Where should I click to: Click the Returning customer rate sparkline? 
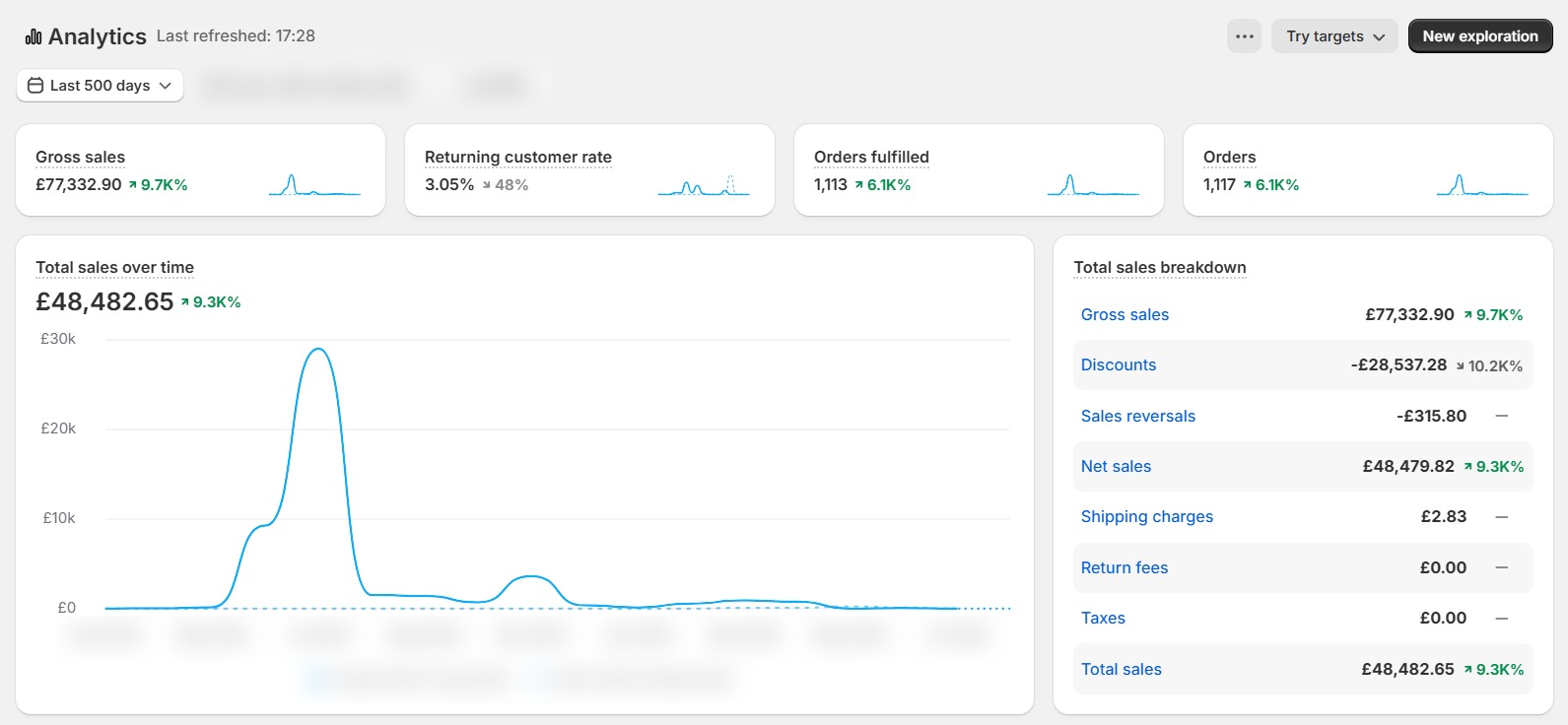click(x=704, y=185)
